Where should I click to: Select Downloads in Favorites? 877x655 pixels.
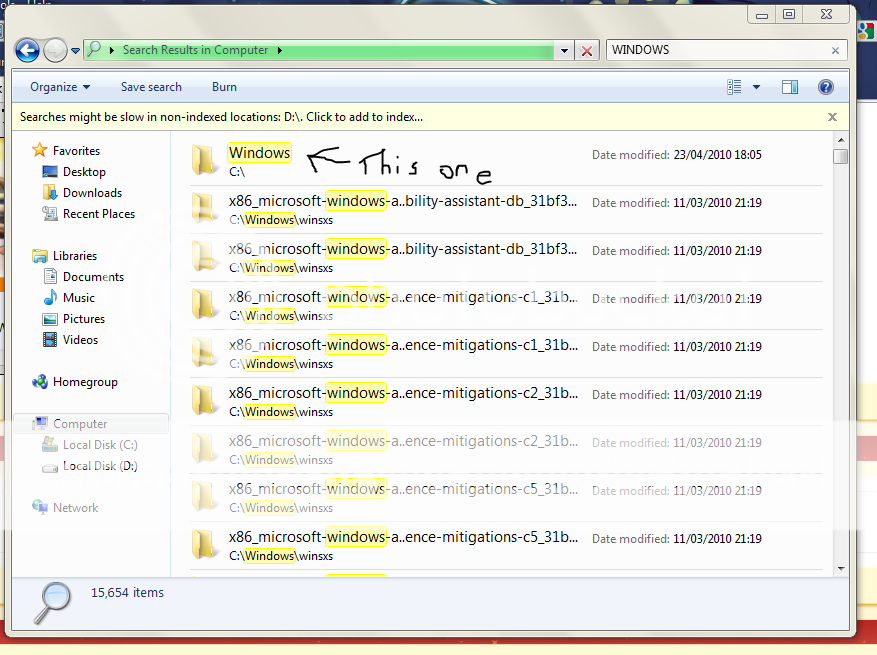[x=92, y=193]
